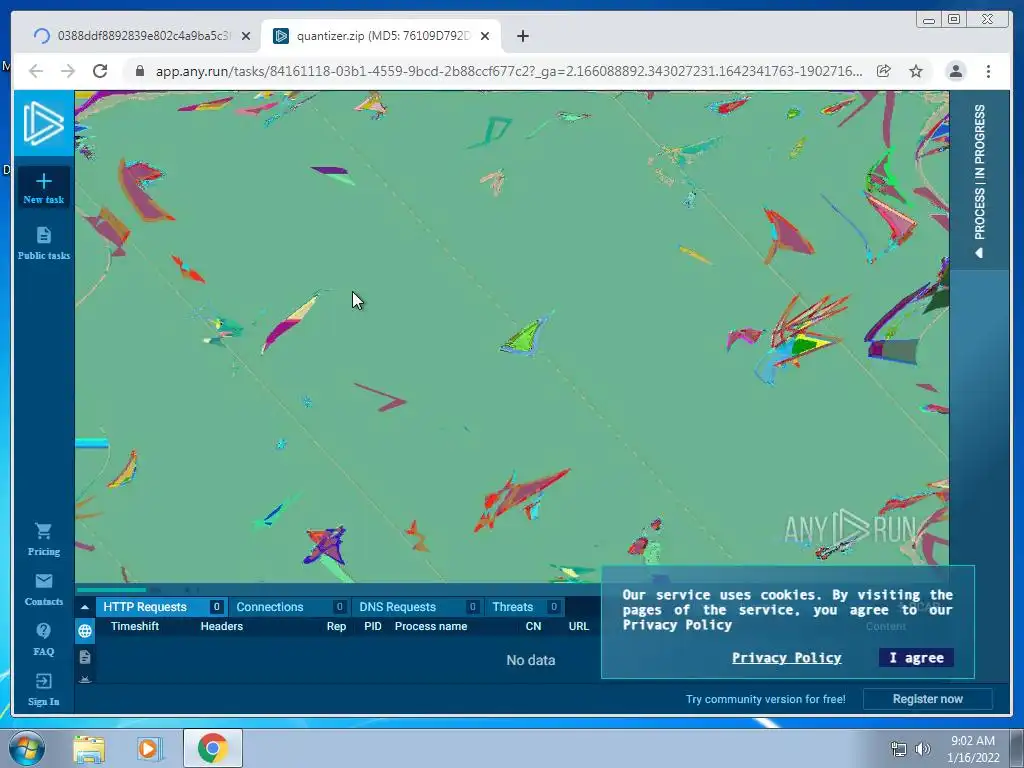Image resolution: width=1024 pixels, height=768 pixels.
Task: Share this page via share icon
Action: coord(884,71)
